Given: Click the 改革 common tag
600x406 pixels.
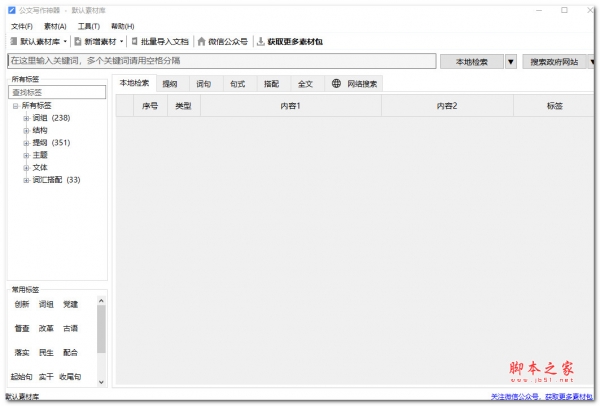Looking at the screenshot, I should click(46, 328).
